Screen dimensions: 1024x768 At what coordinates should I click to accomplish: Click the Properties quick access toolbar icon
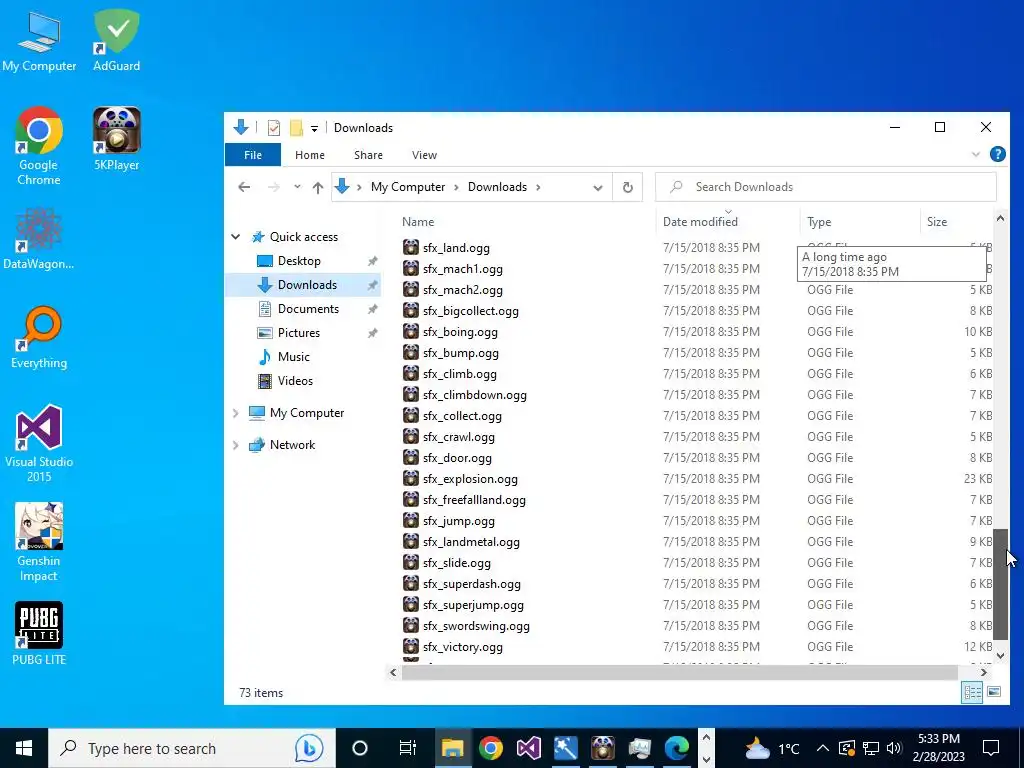pyautogui.click(x=274, y=128)
